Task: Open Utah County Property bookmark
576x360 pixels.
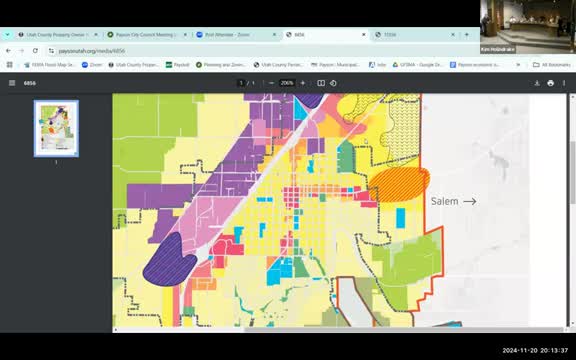Action: [134, 65]
